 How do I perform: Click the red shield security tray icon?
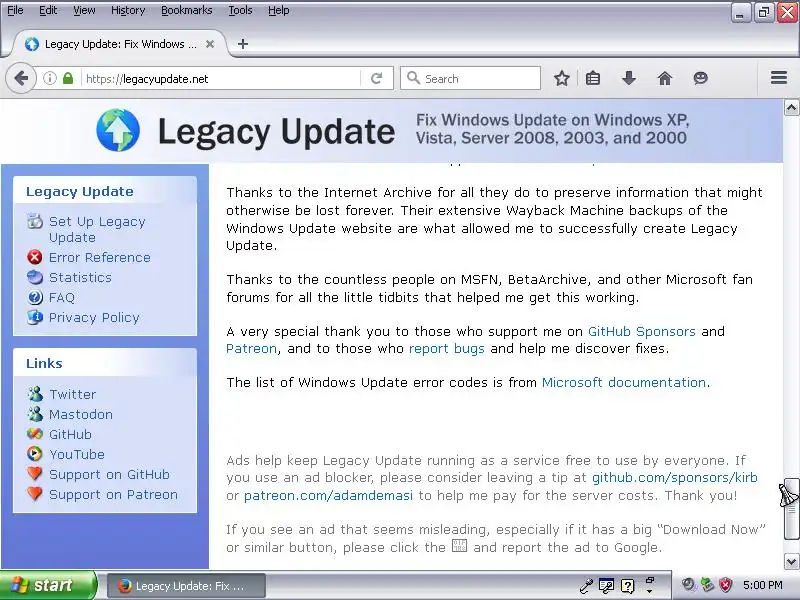[x=725, y=585]
